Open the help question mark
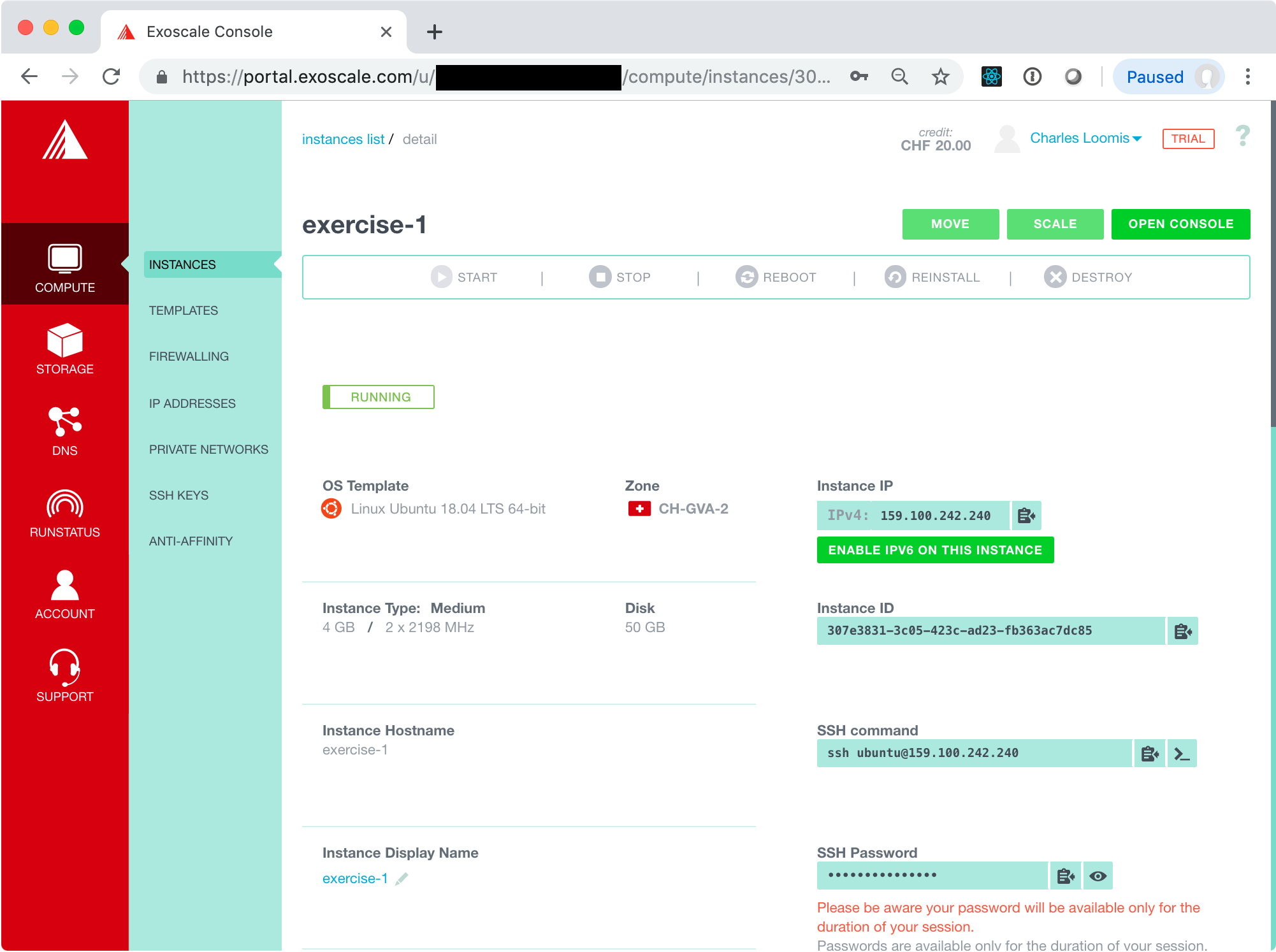The image size is (1276, 952). click(x=1242, y=136)
